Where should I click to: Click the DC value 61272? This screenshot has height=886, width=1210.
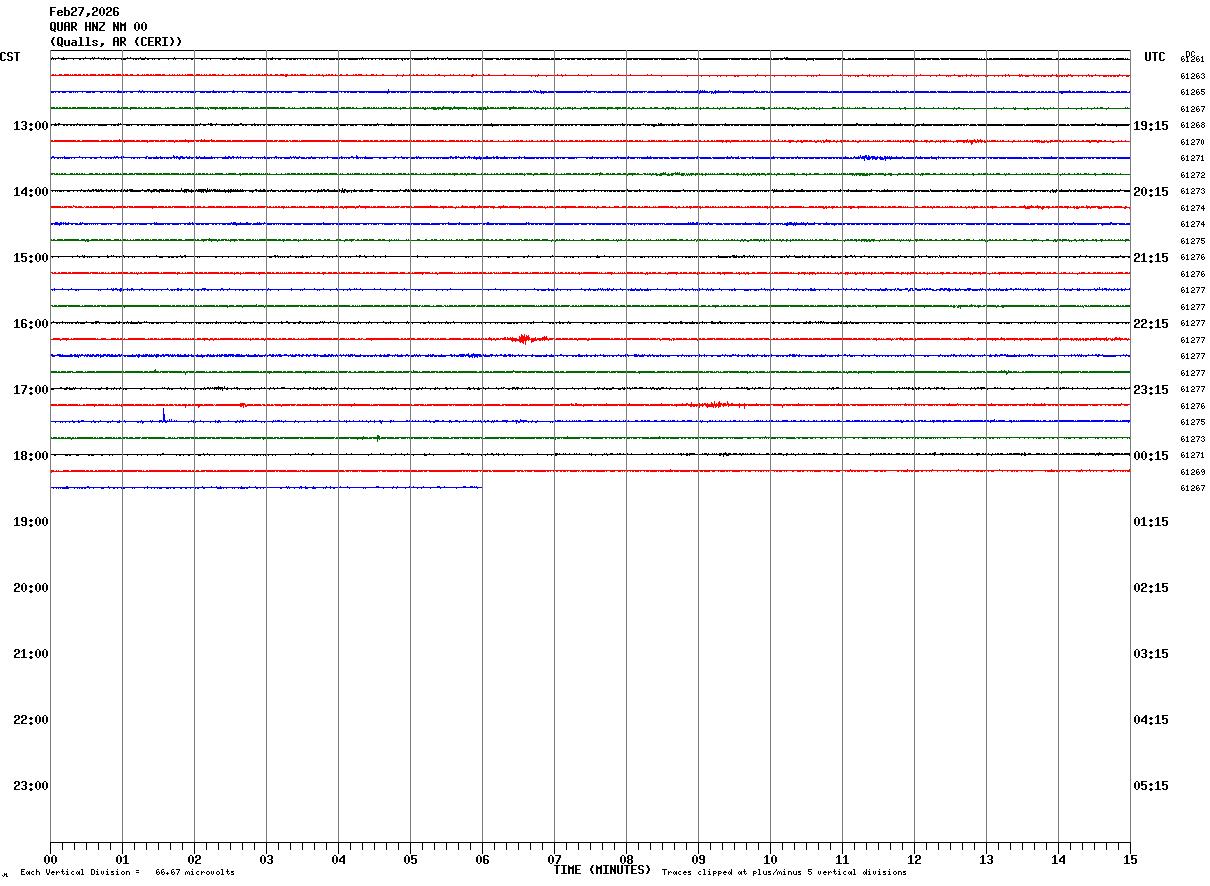[x=1192, y=175]
